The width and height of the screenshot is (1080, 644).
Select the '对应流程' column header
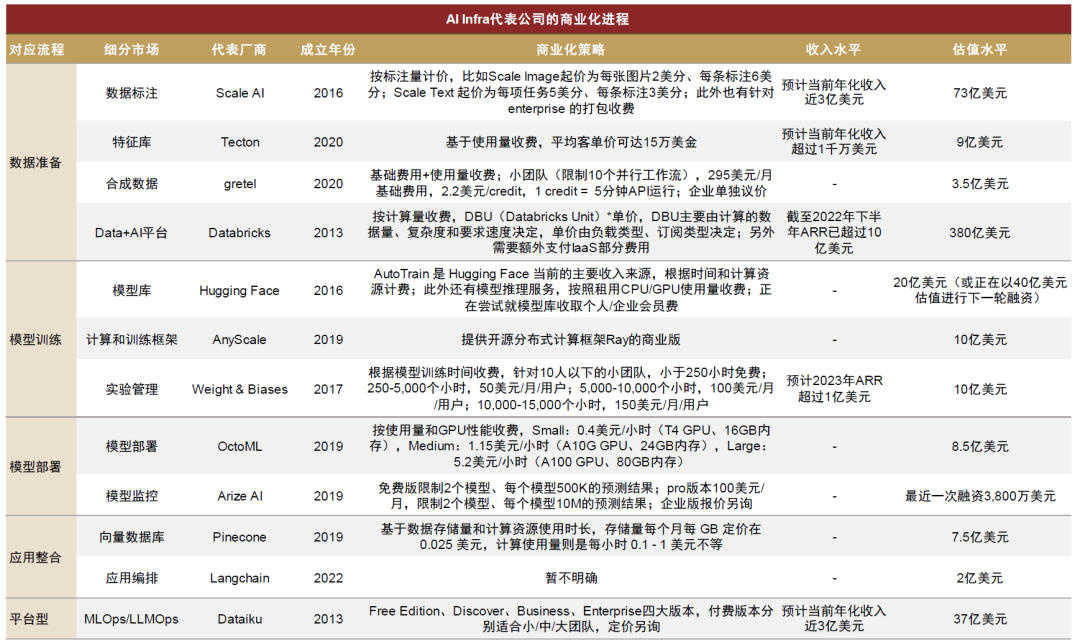[37, 50]
